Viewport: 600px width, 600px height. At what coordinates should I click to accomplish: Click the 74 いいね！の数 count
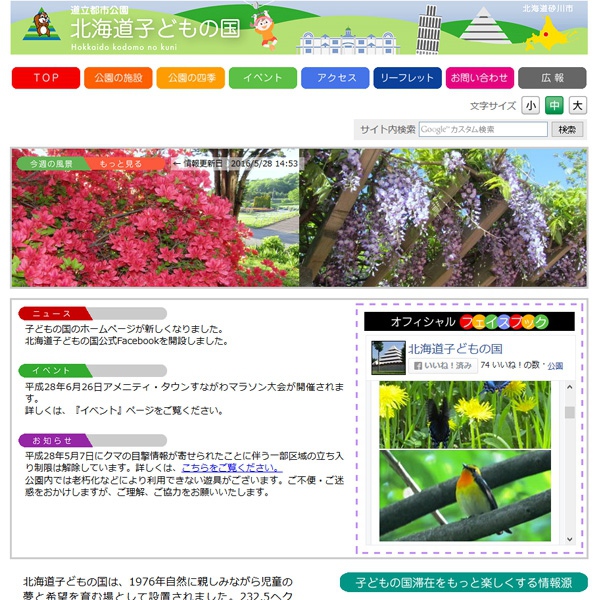click(510, 365)
